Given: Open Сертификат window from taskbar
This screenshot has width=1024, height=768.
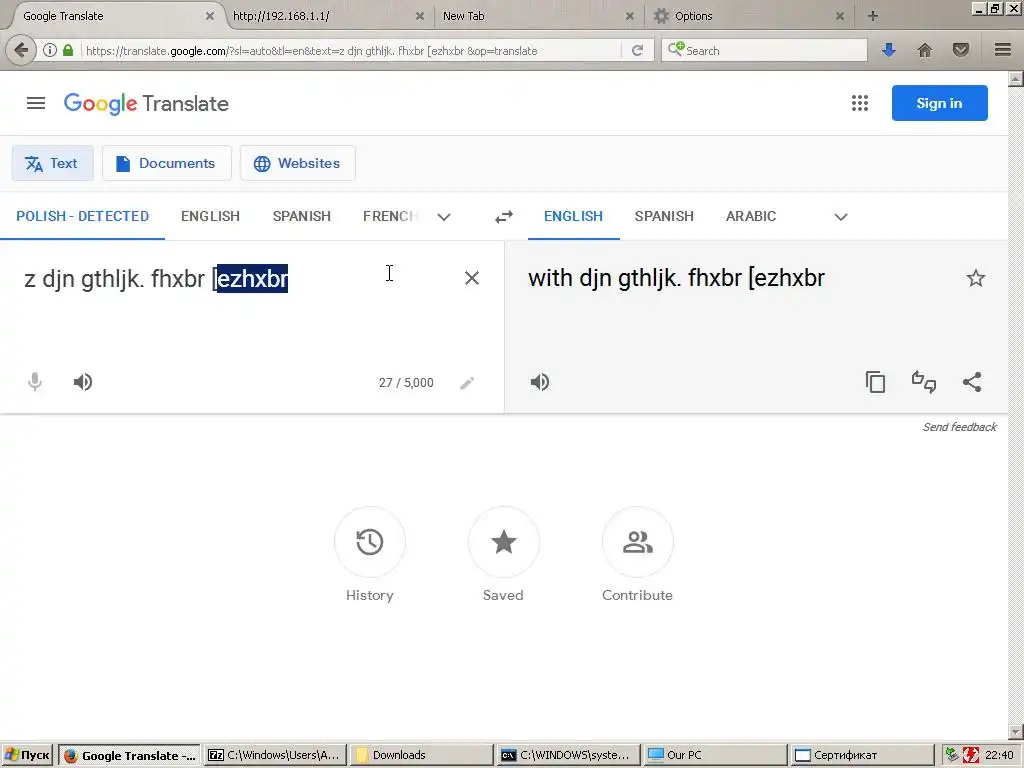Looking at the screenshot, I should [862, 755].
